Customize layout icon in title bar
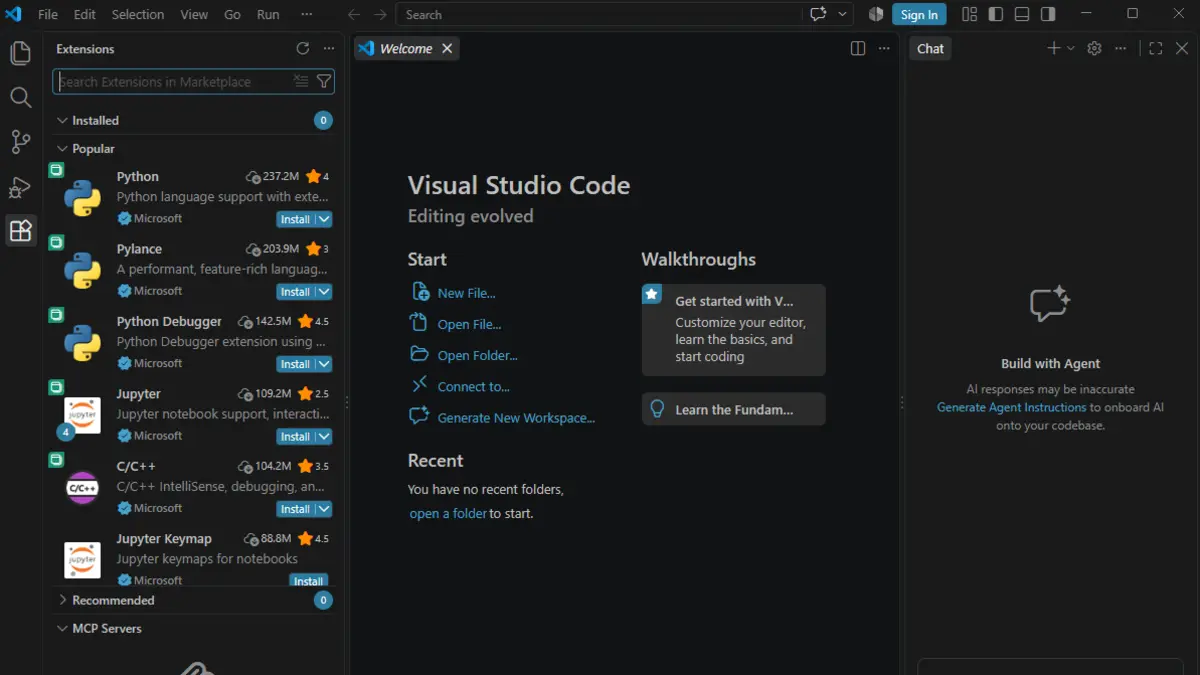Image resolution: width=1200 pixels, height=675 pixels. pyautogui.click(x=969, y=14)
